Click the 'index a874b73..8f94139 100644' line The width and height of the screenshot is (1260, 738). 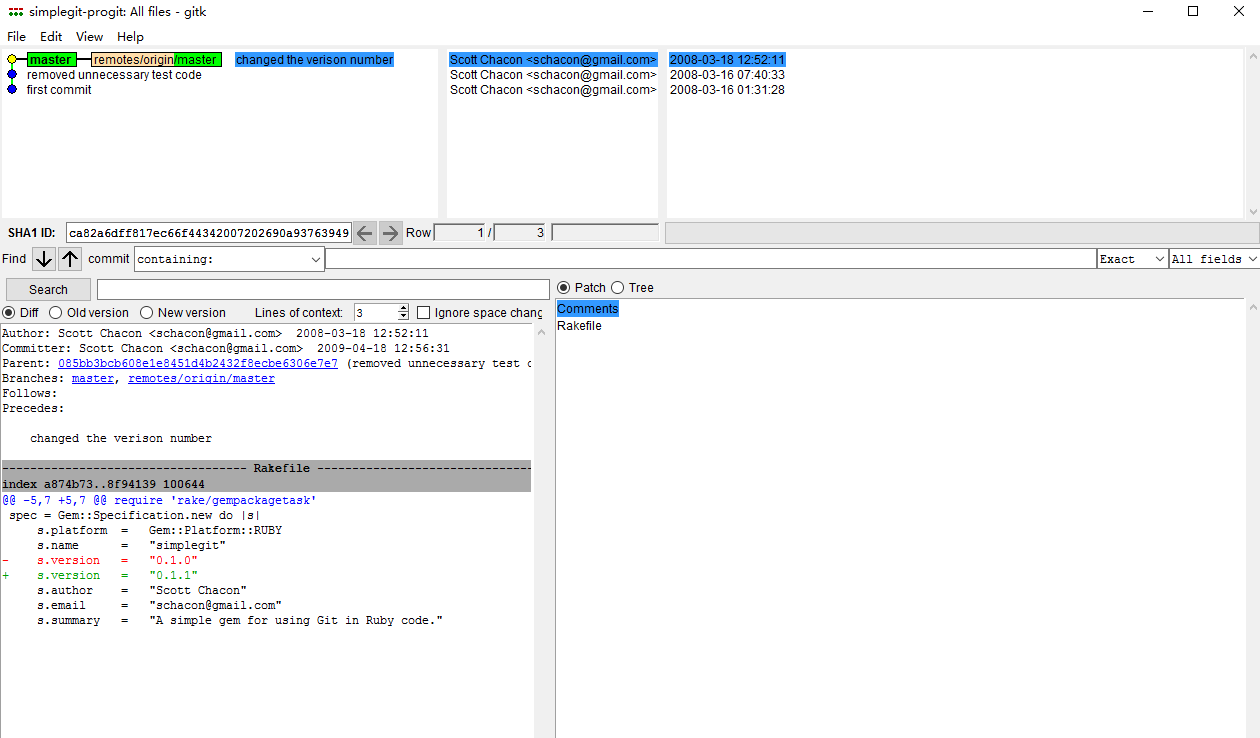click(103, 484)
